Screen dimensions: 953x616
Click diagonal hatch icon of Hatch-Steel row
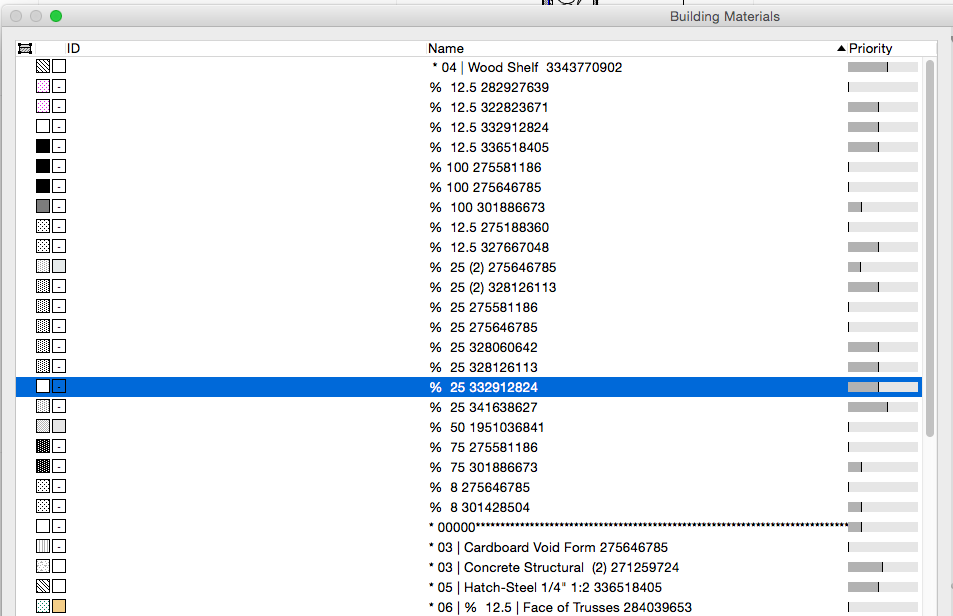(x=43, y=587)
